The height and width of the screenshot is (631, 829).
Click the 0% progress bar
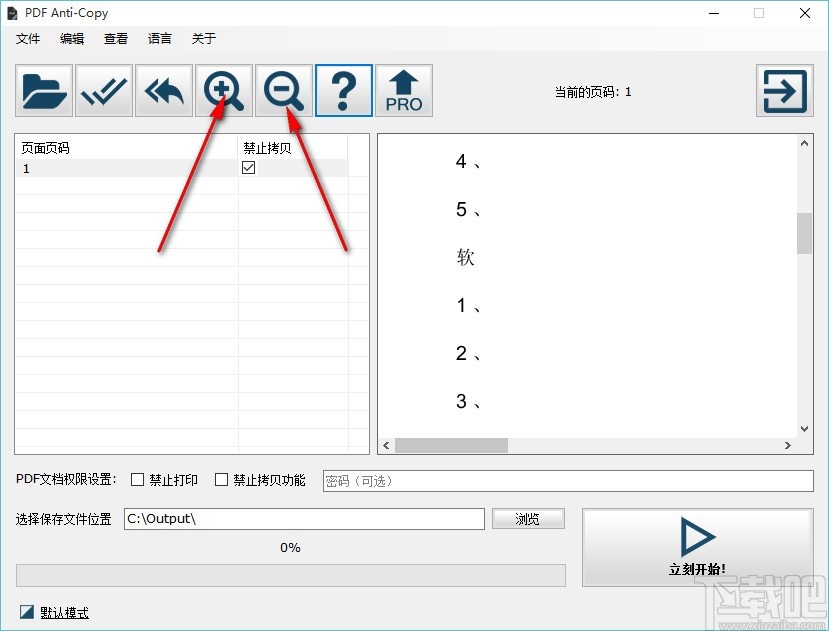click(289, 575)
